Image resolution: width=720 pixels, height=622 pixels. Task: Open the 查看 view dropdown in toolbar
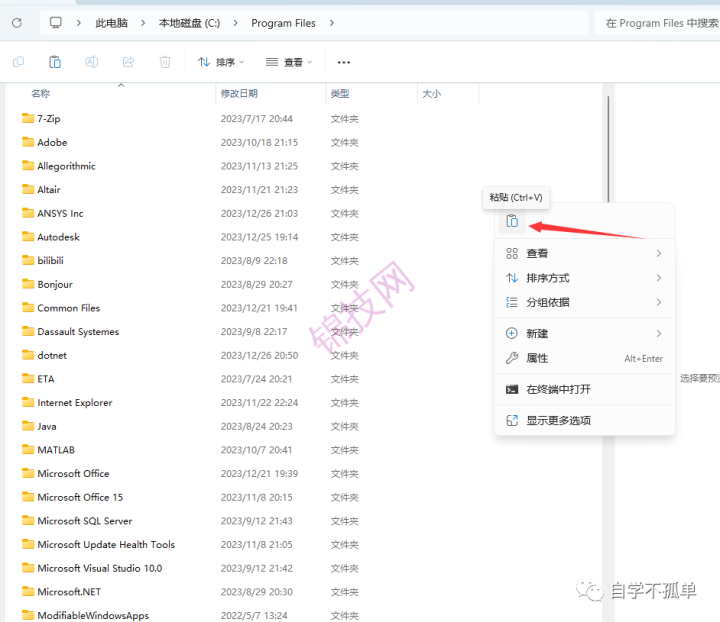tap(289, 62)
